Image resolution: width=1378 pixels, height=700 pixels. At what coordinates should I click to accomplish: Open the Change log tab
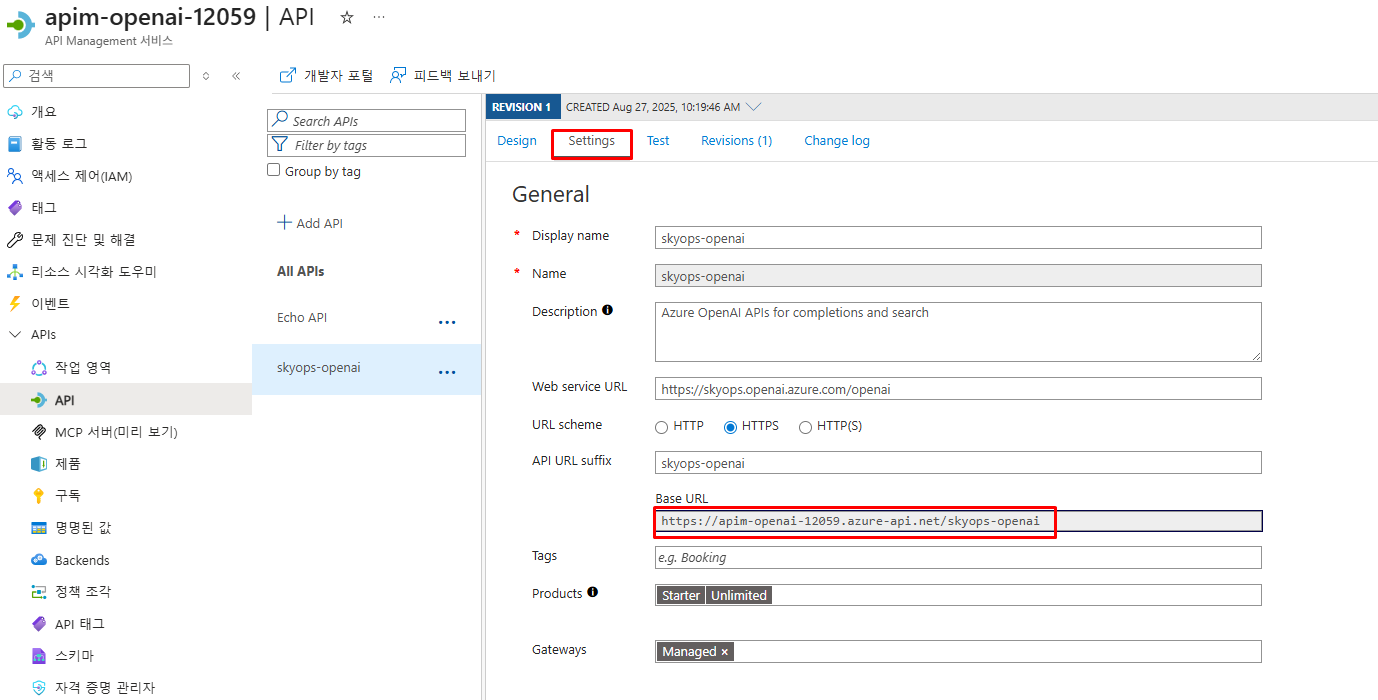pos(836,140)
